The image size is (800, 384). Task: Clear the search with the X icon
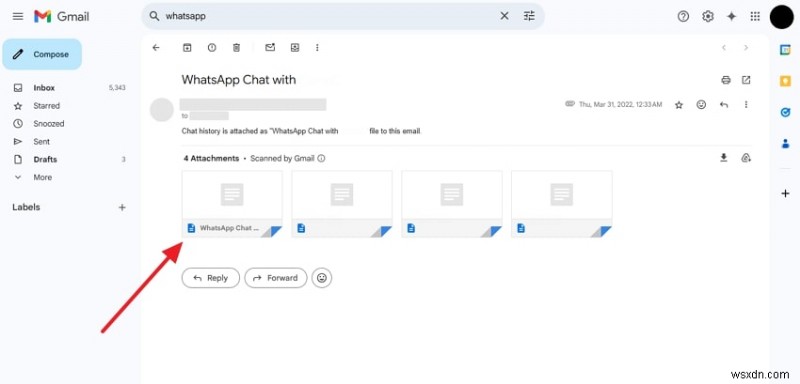coord(504,16)
